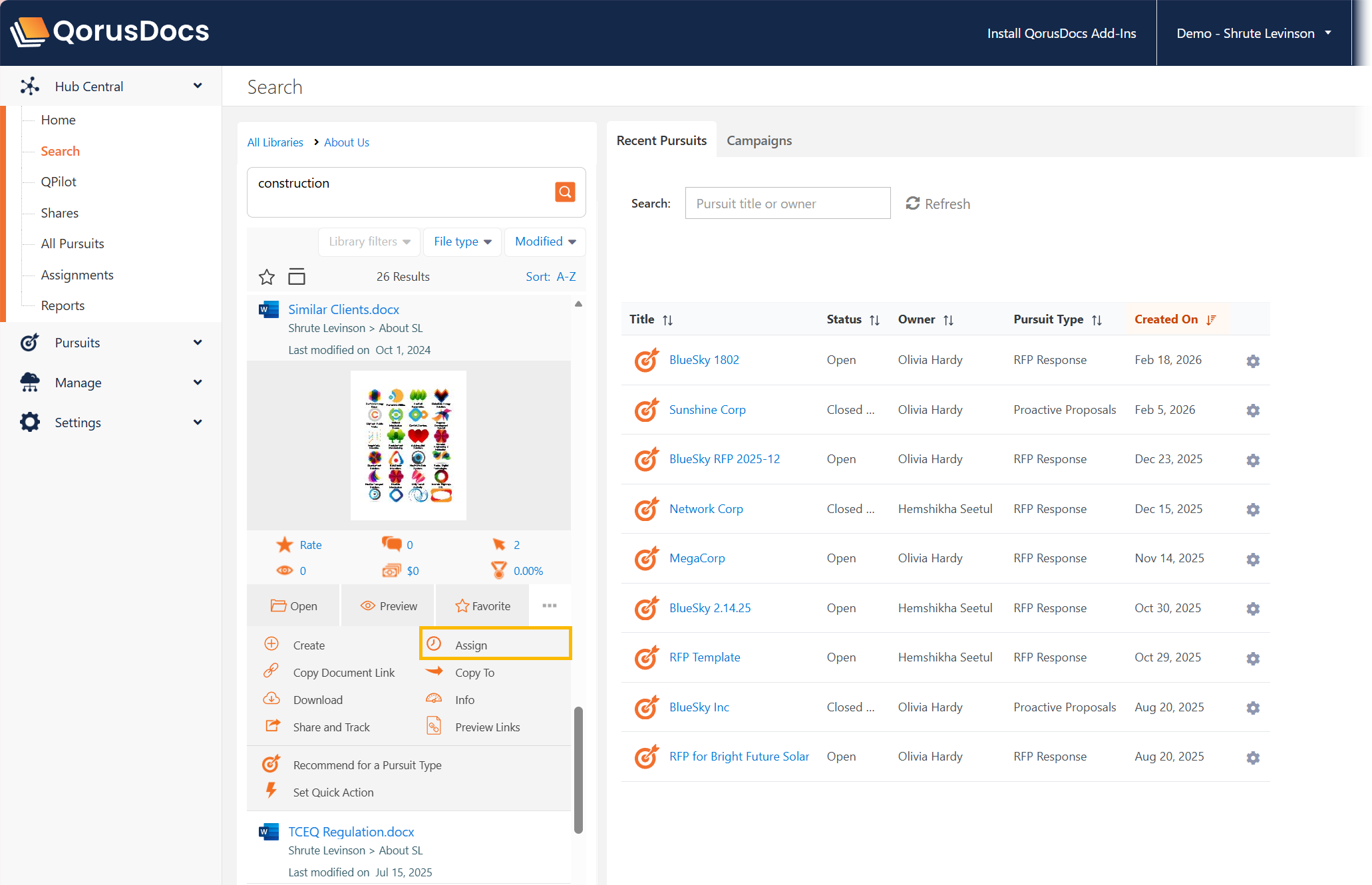Click the Rate star icon
Screen dimensions: 1372x885
click(x=285, y=545)
